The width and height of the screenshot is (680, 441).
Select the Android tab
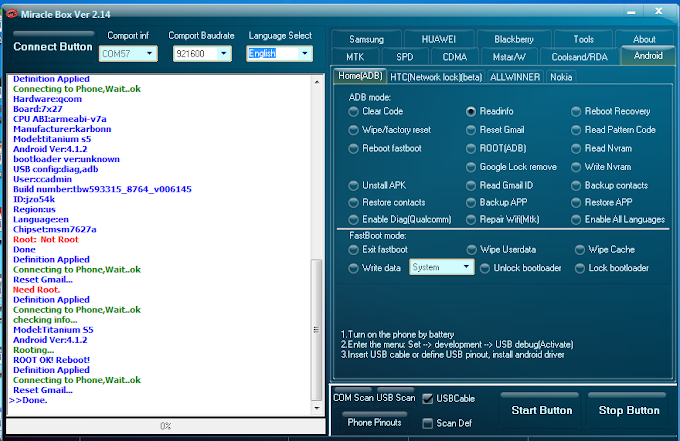pyautogui.click(x=648, y=56)
